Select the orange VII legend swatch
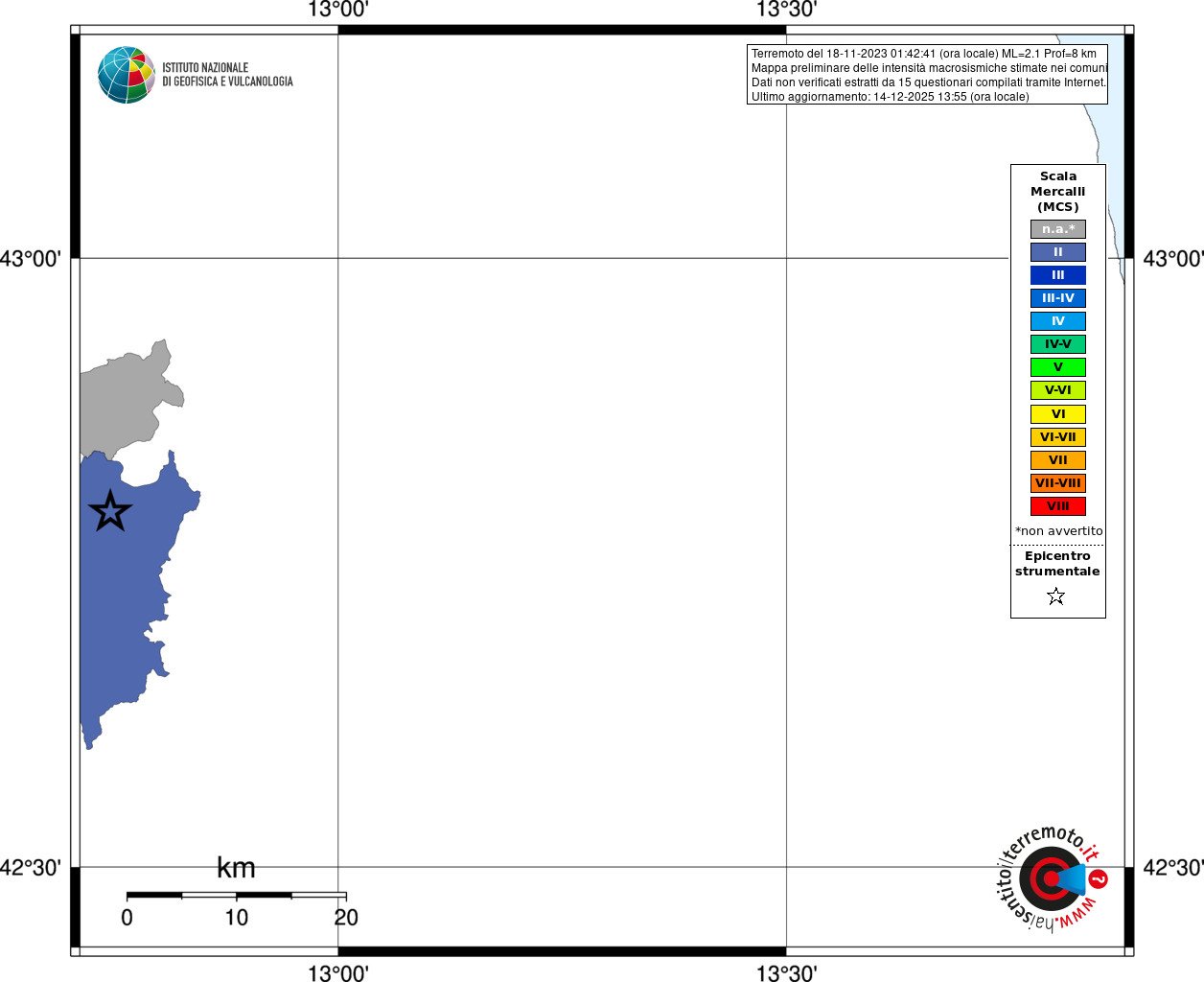 1058,460
